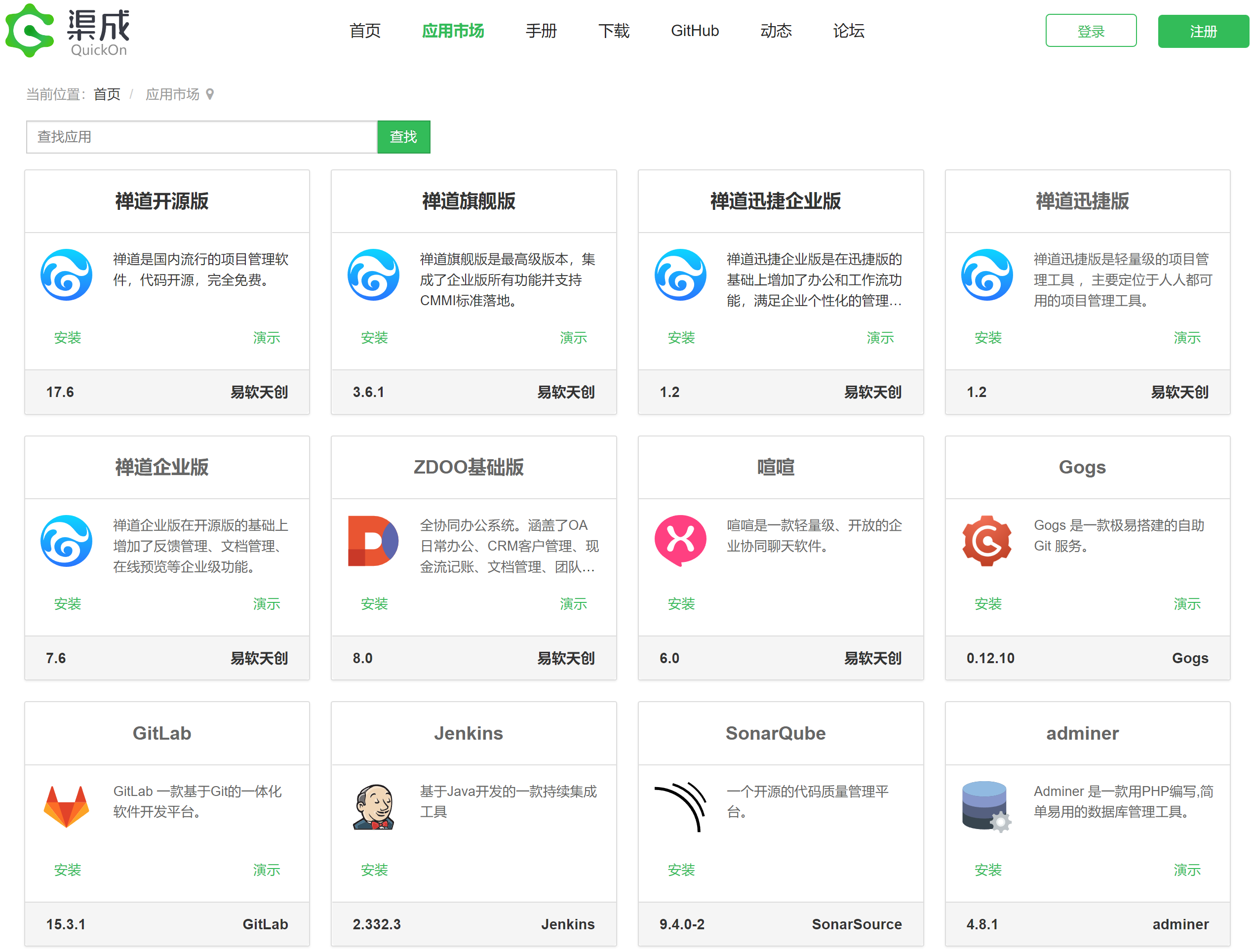Image resolution: width=1254 pixels, height=952 pixels.
Task: Click SonarSource vendor name
Action: click(856, 924)
